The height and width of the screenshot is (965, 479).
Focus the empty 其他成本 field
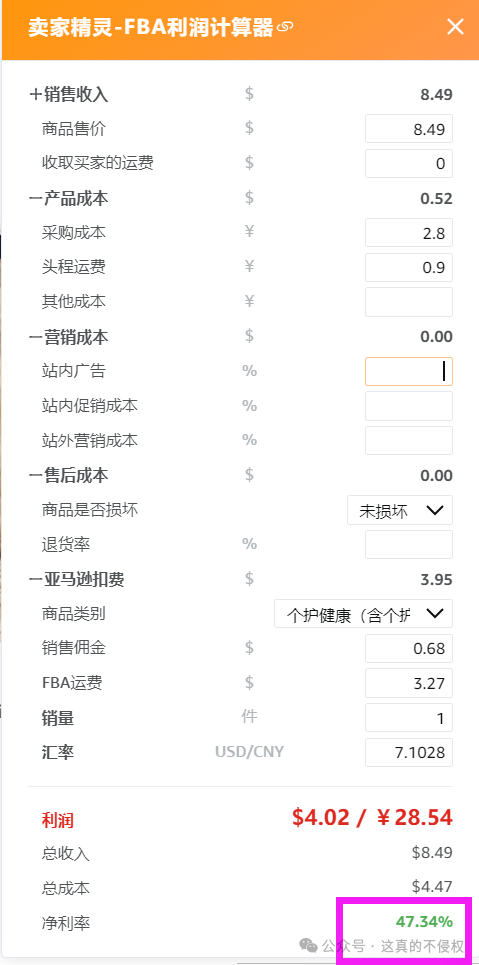click(x=409, y=302)
